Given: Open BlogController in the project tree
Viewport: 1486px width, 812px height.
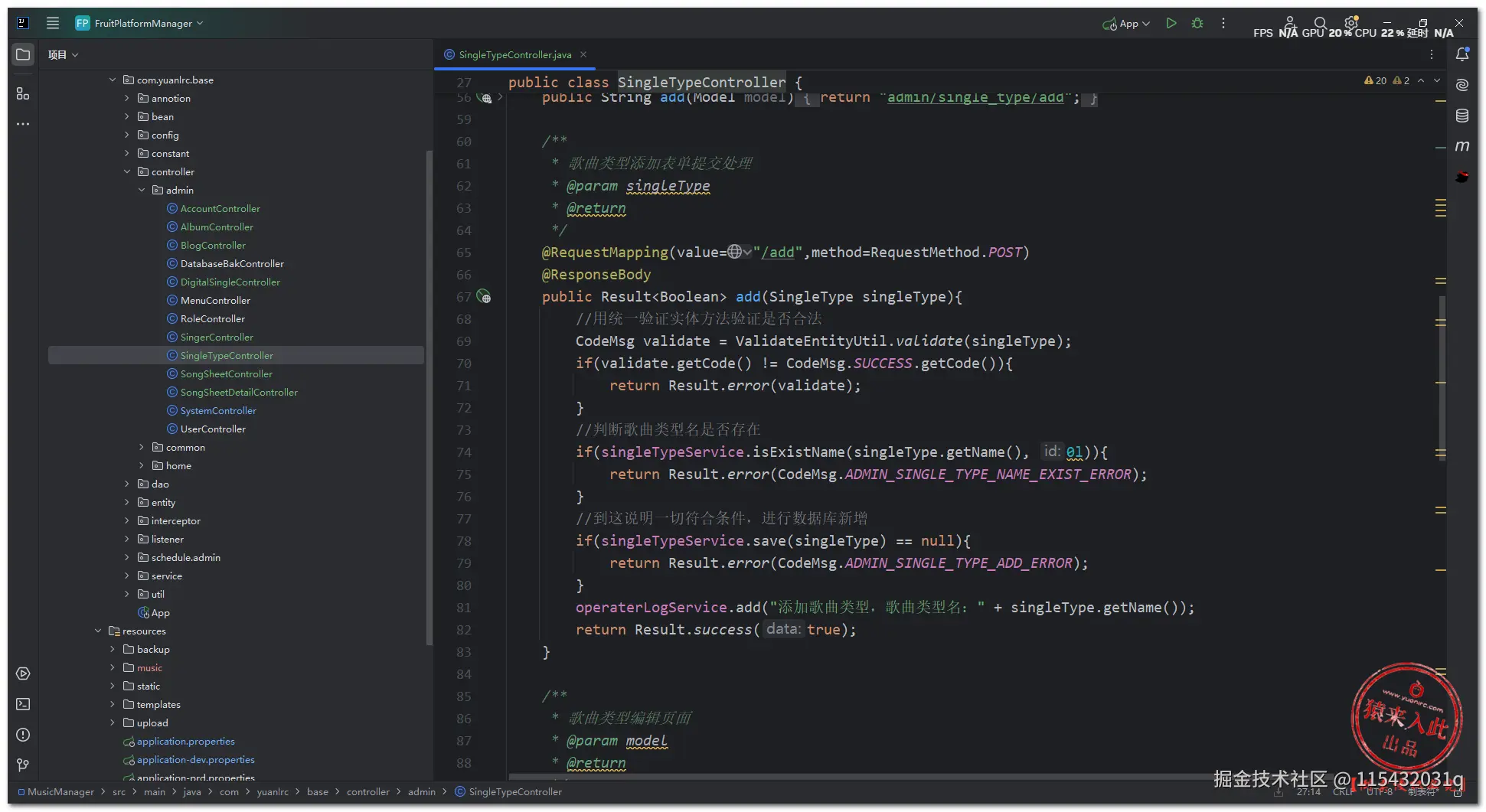Looking at the screenshot, I should tap(213, 245).
